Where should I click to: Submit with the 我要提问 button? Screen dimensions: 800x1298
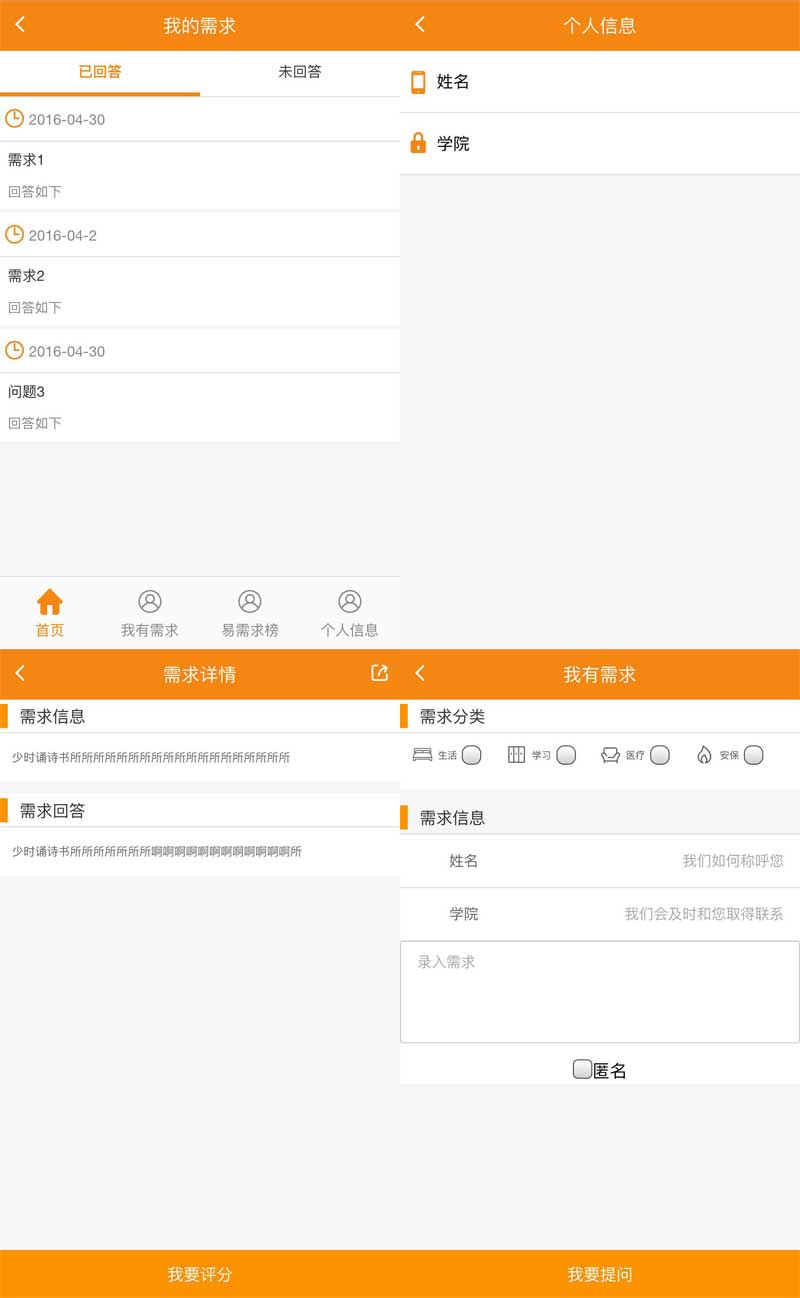(600, 1274)
